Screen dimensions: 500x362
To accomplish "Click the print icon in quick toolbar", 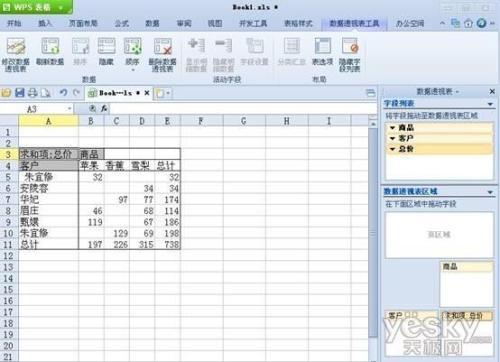I will click(32, 93).
